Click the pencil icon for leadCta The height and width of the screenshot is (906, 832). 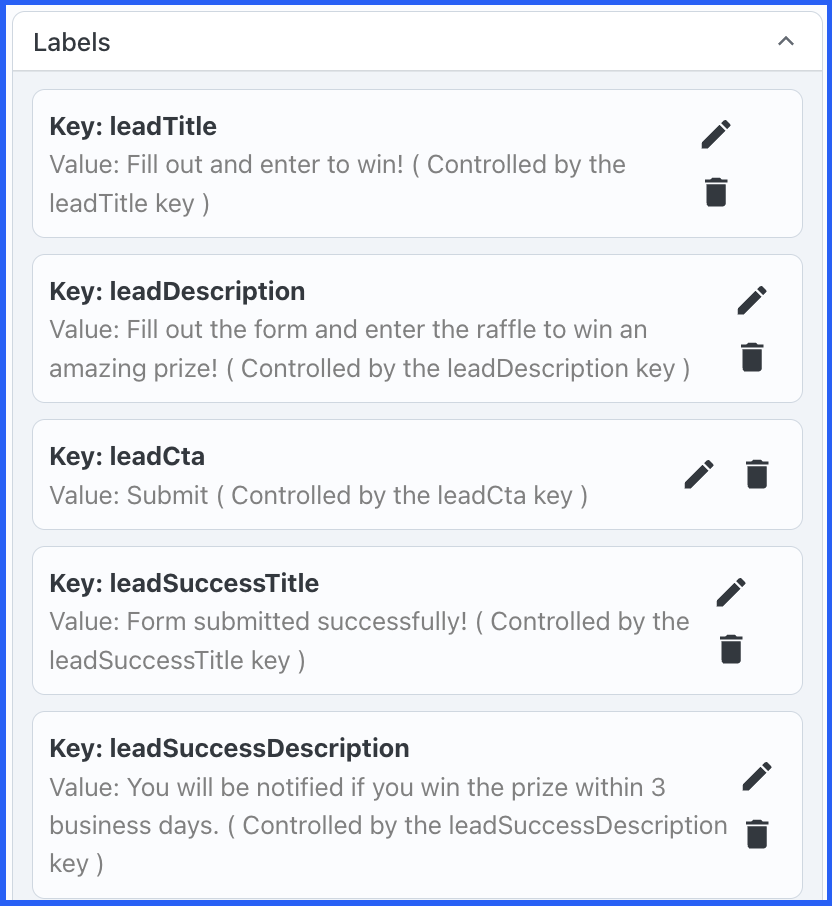click(x=699, y=474)
